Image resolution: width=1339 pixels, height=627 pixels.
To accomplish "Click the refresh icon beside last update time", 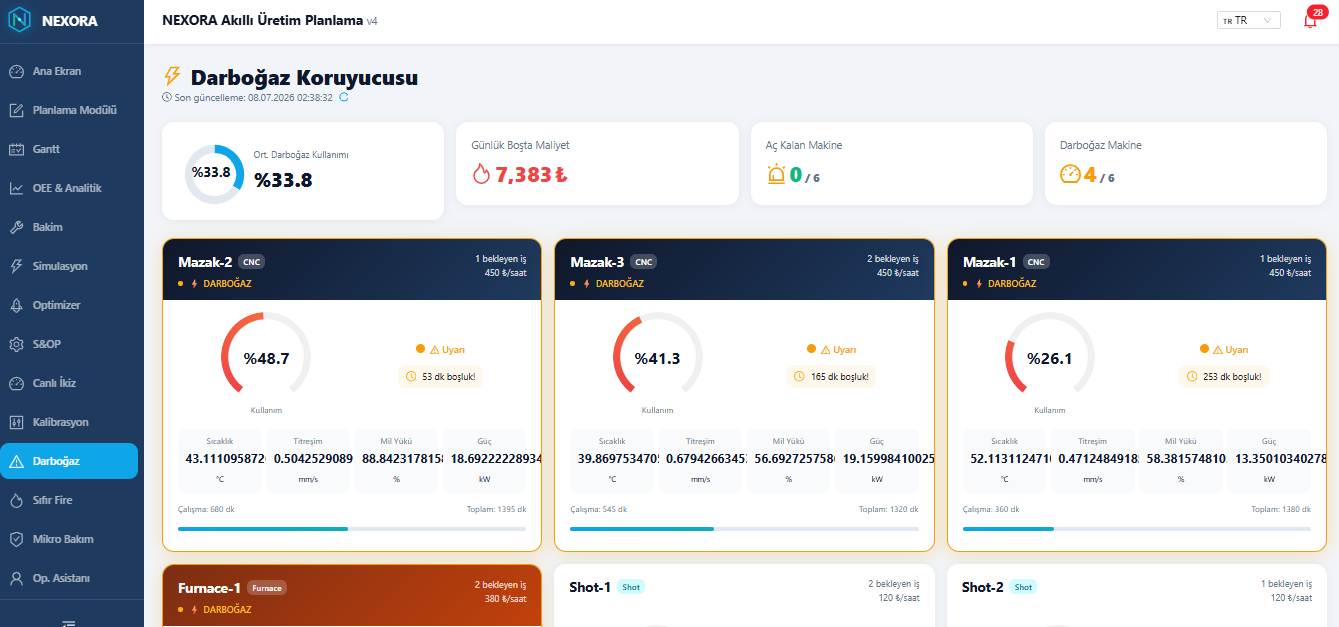I will [x=344, y=97].
